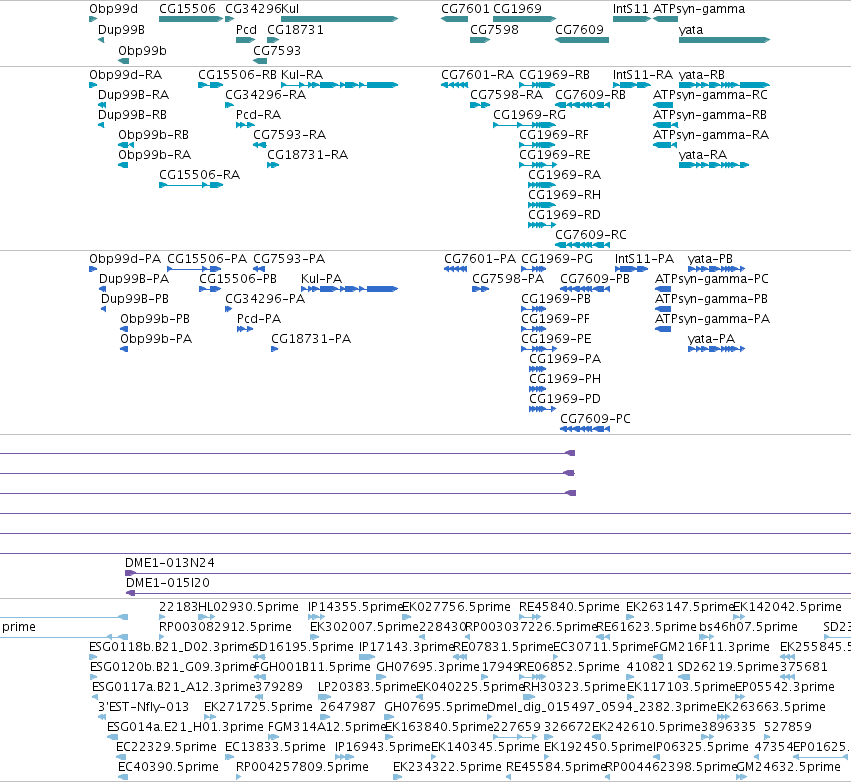Select the Obp99b gene label
This screenshot has height=782, width=851.
pos(142,50)
